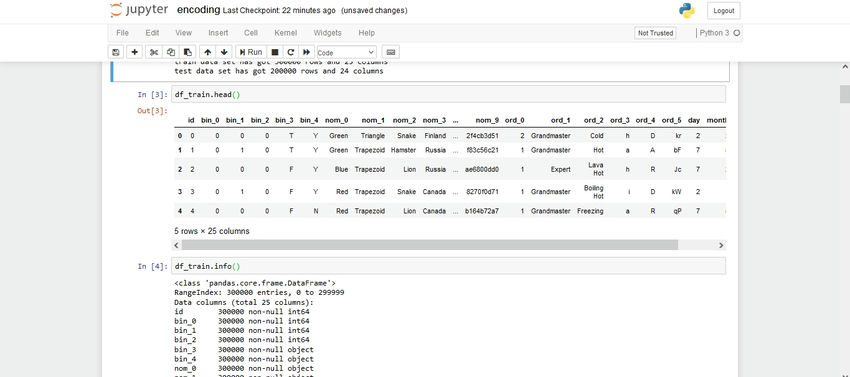This screenshot has height=377, width=850.
Task: Open the File menu
Action: pos(123,33)
